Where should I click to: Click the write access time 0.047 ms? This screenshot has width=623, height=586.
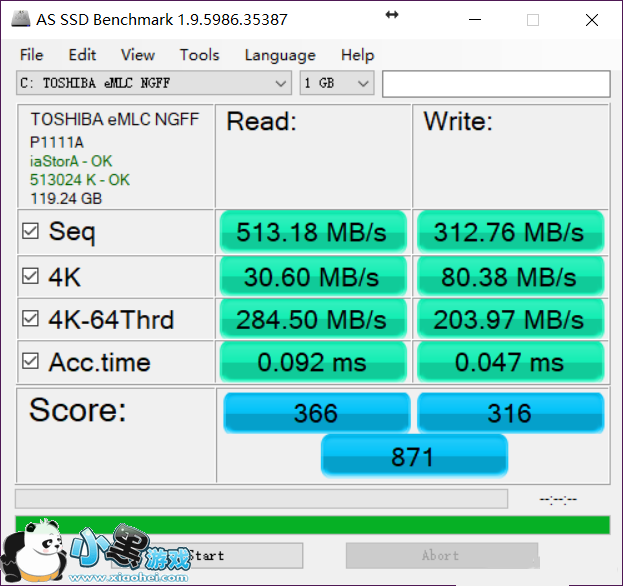pos(511,362)
